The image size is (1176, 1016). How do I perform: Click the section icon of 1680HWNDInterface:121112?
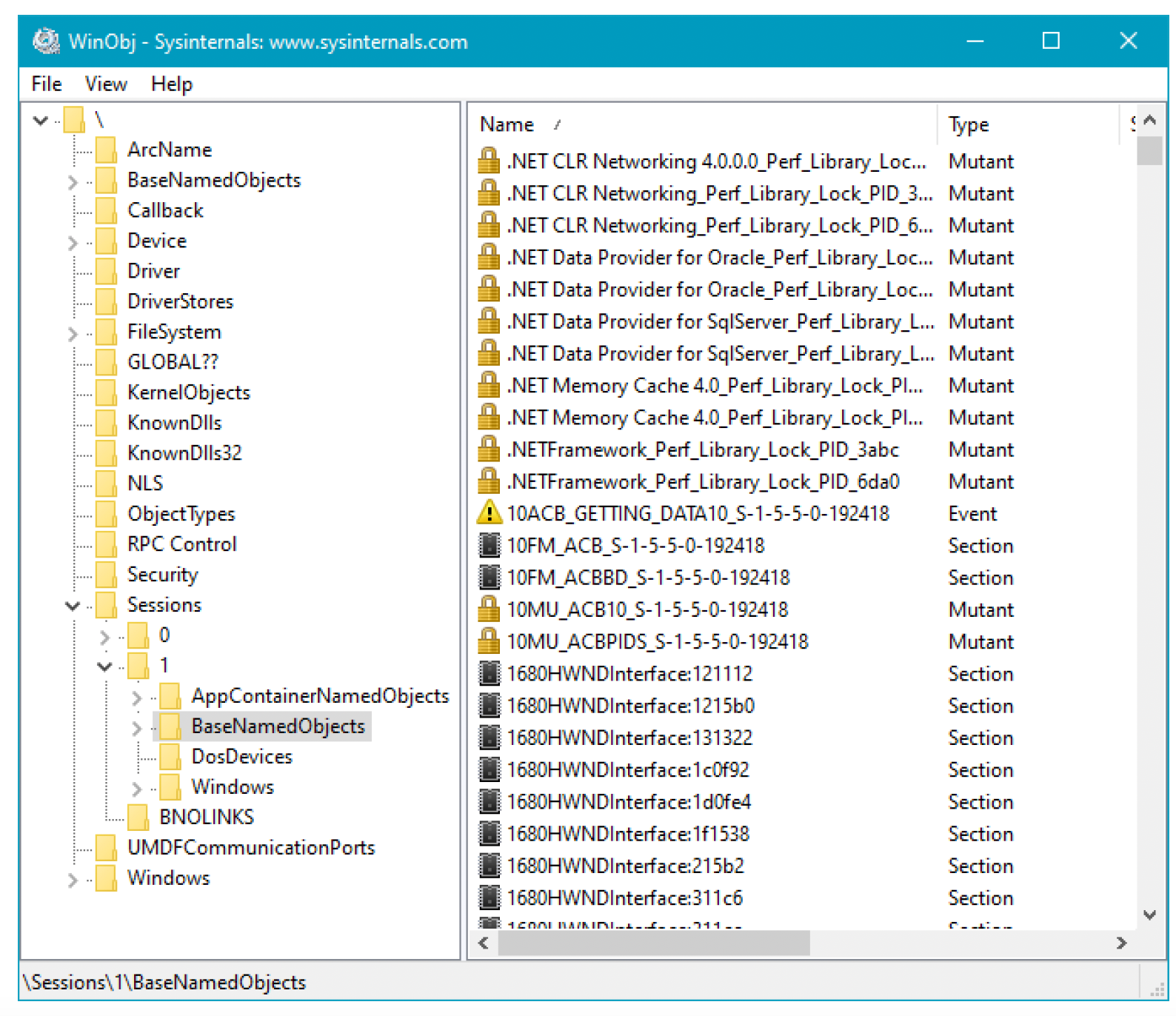[x=489, y=674]
